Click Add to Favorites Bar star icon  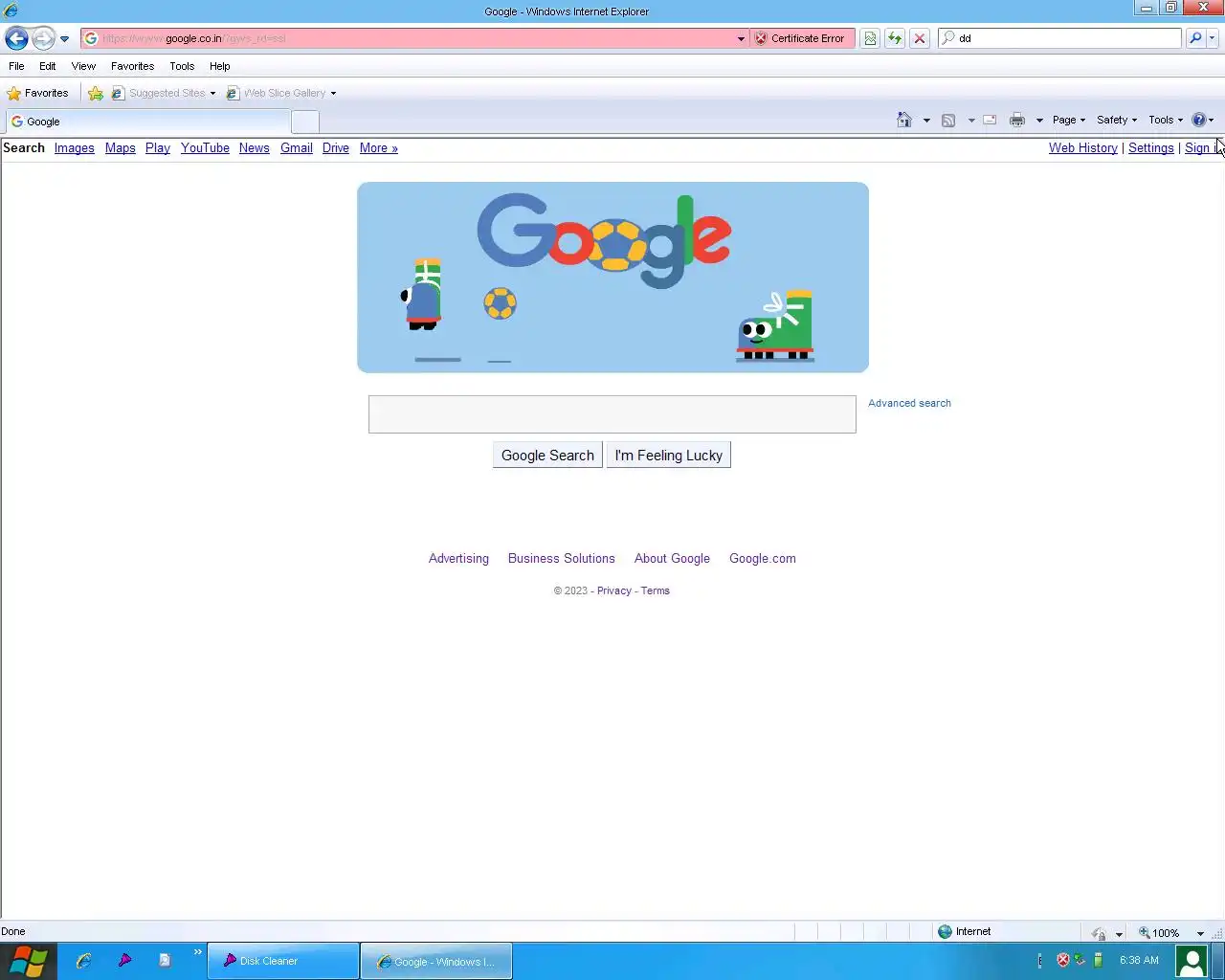coord(96,93)
